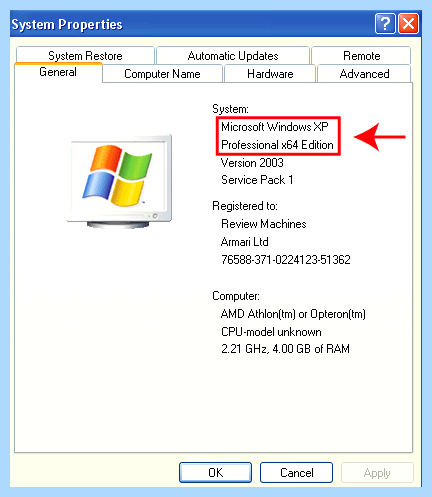Click "Professional x64 Edition" text
The image size is (432, 497).
click(x=277, y=145)
